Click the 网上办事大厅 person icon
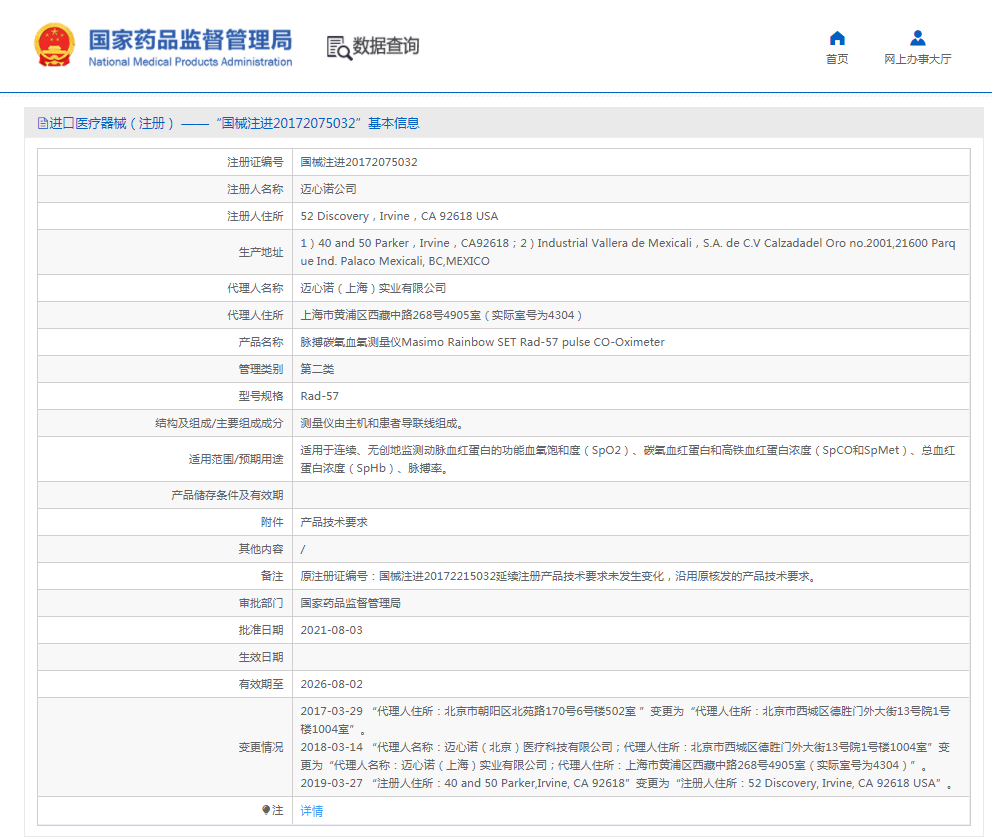 click(917, 38)
